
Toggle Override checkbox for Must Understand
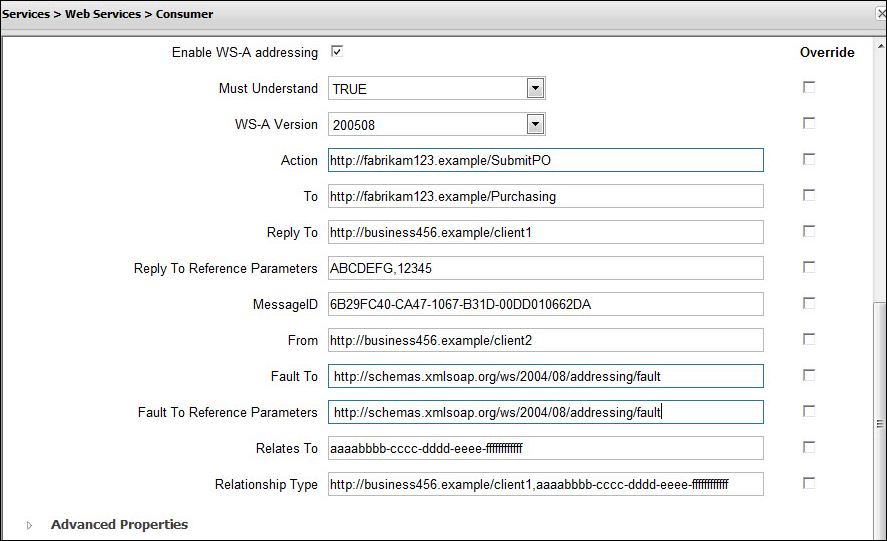809,87
